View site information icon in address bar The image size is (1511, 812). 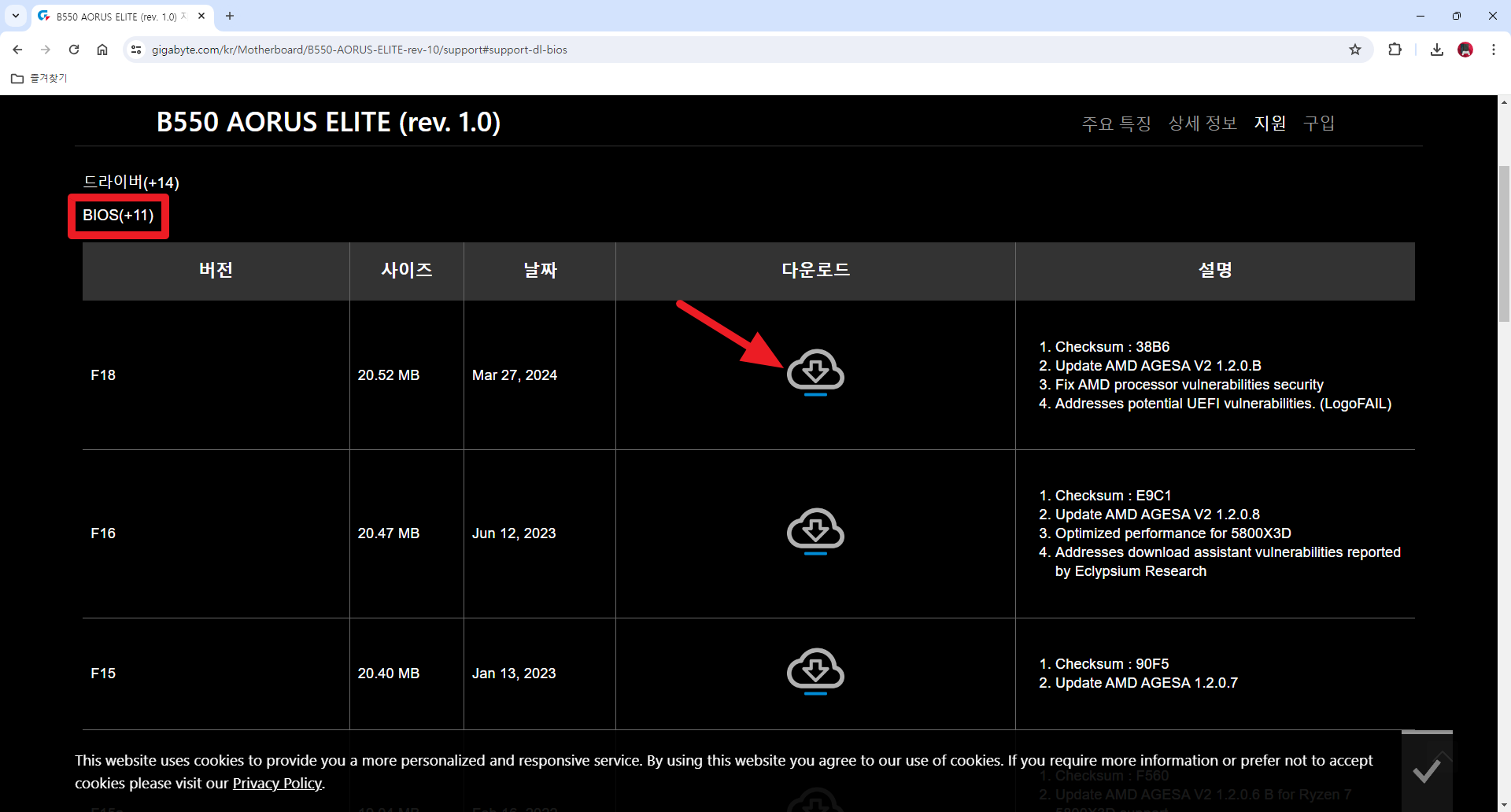136,50
